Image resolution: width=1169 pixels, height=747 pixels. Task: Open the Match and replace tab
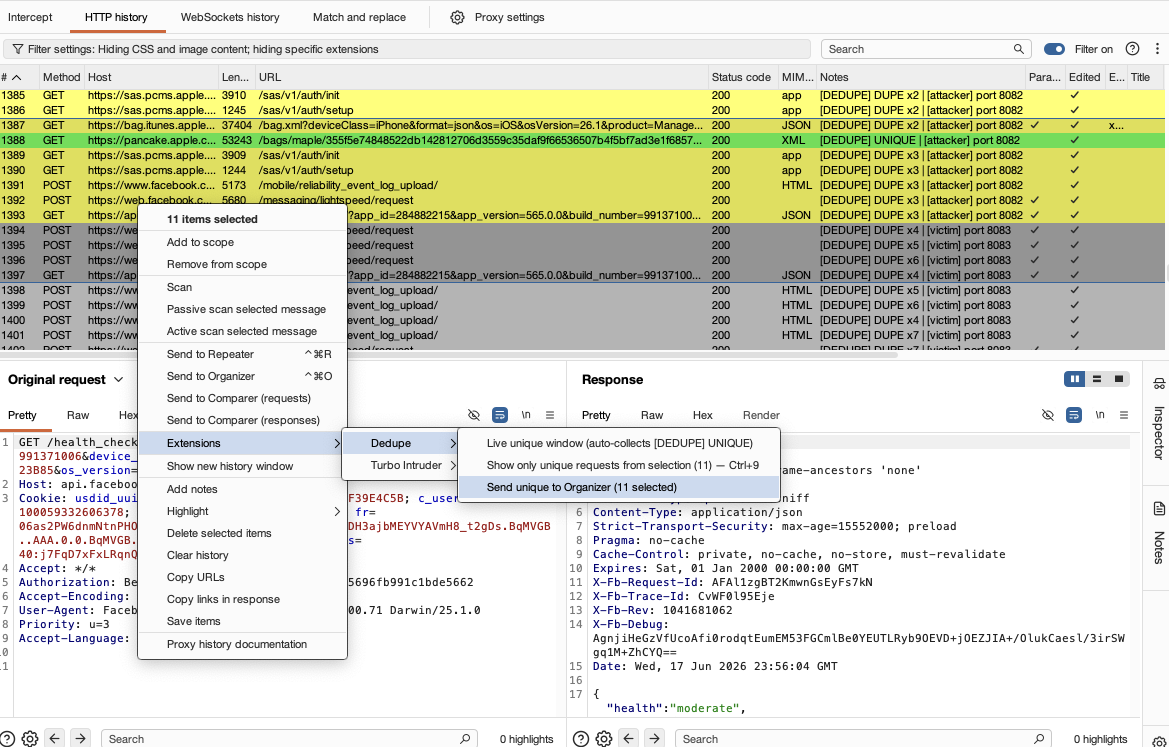(359, 17)
